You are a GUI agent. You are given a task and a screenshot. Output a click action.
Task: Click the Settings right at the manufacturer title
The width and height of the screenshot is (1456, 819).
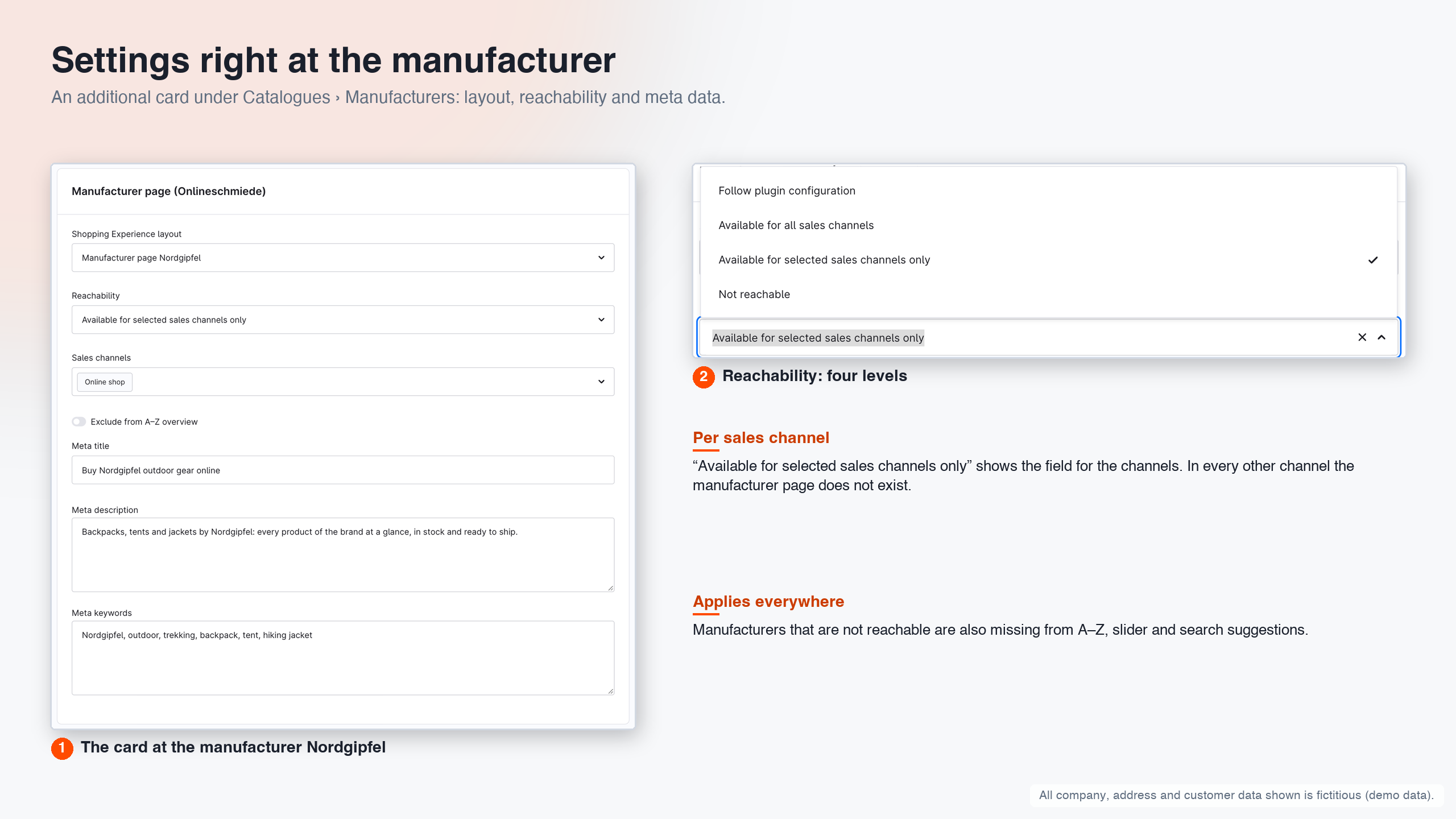click(x=333, y=60)
